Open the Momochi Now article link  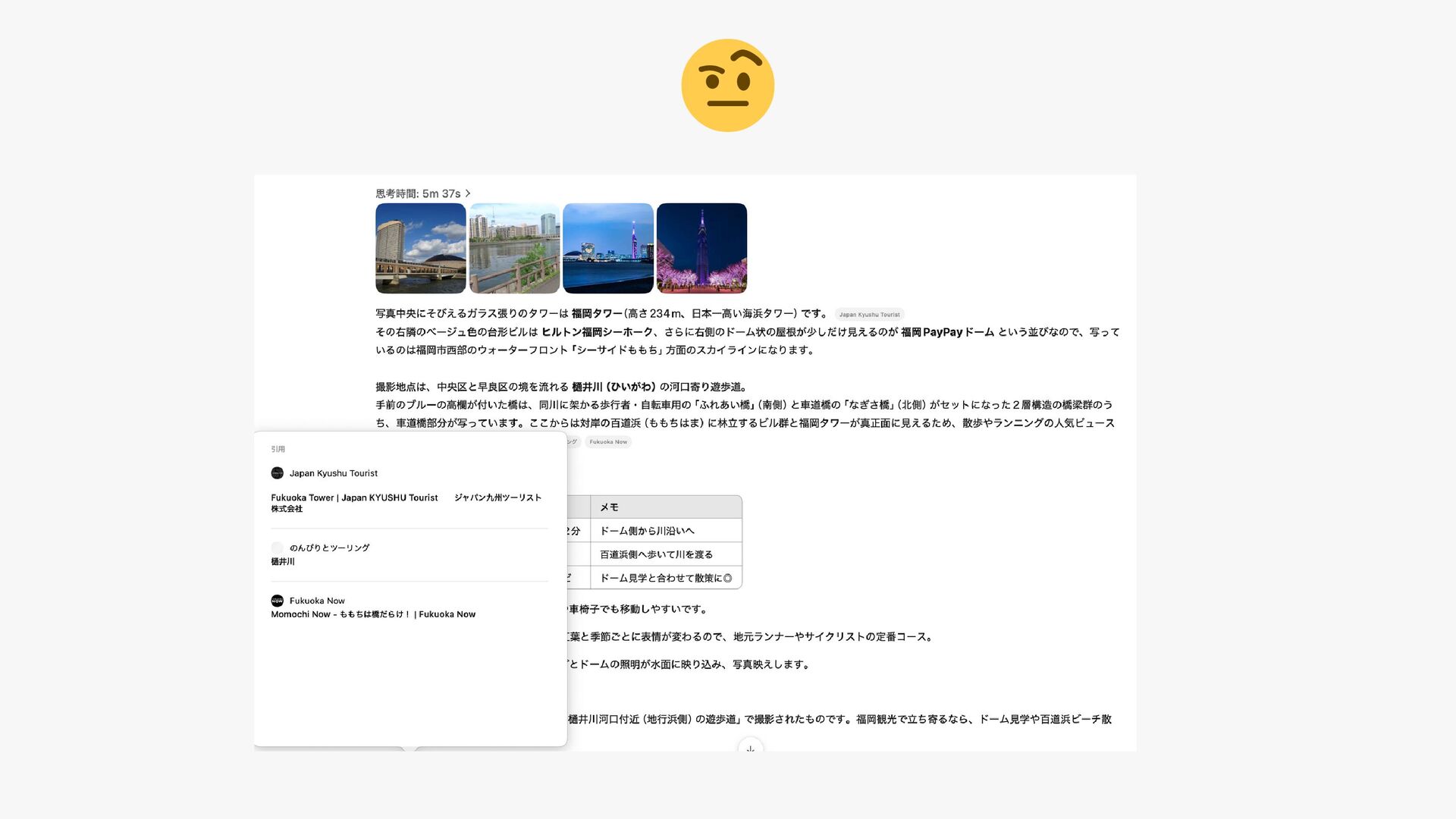click(x=373, y=614)
